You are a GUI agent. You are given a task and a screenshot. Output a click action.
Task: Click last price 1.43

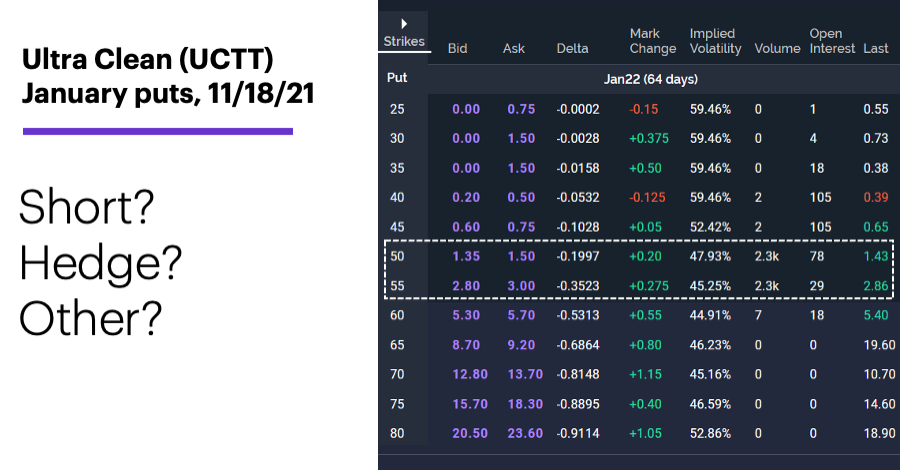(x=876, y=256)
